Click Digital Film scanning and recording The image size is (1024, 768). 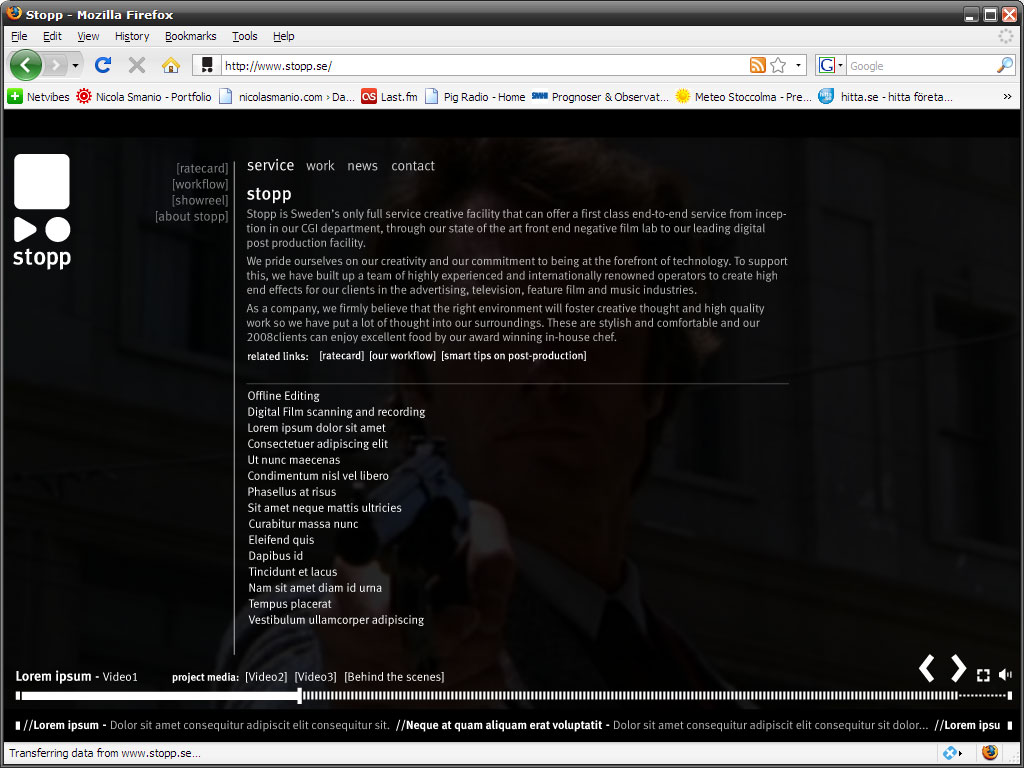336,412
